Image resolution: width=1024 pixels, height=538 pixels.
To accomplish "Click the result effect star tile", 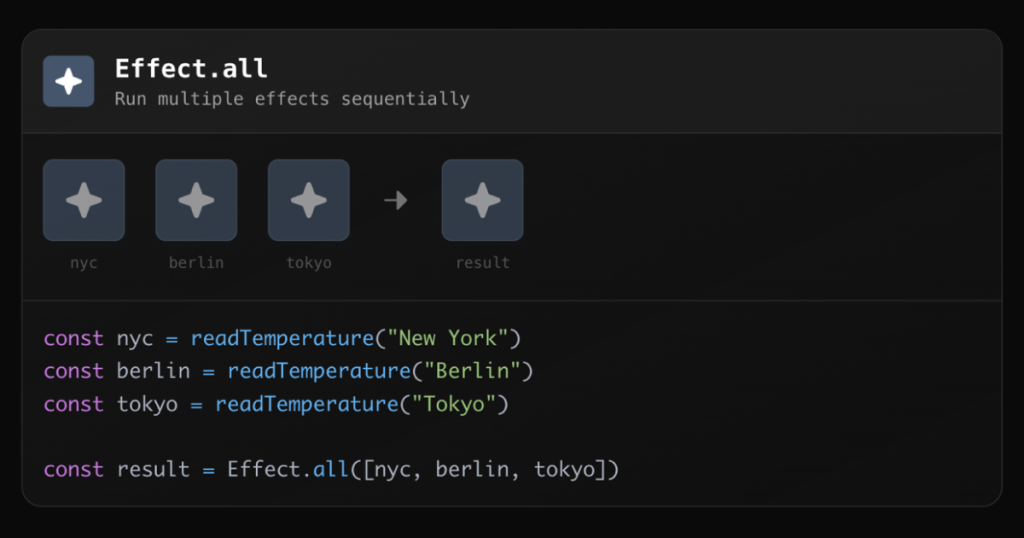I will [x=482, y=200].
